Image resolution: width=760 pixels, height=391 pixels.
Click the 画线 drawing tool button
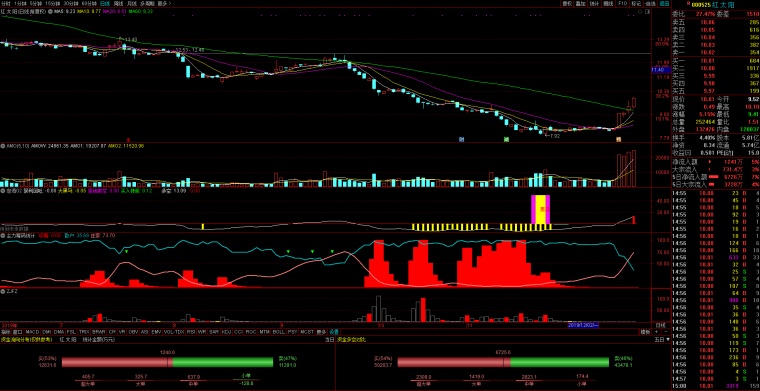(x=608, y=3)
